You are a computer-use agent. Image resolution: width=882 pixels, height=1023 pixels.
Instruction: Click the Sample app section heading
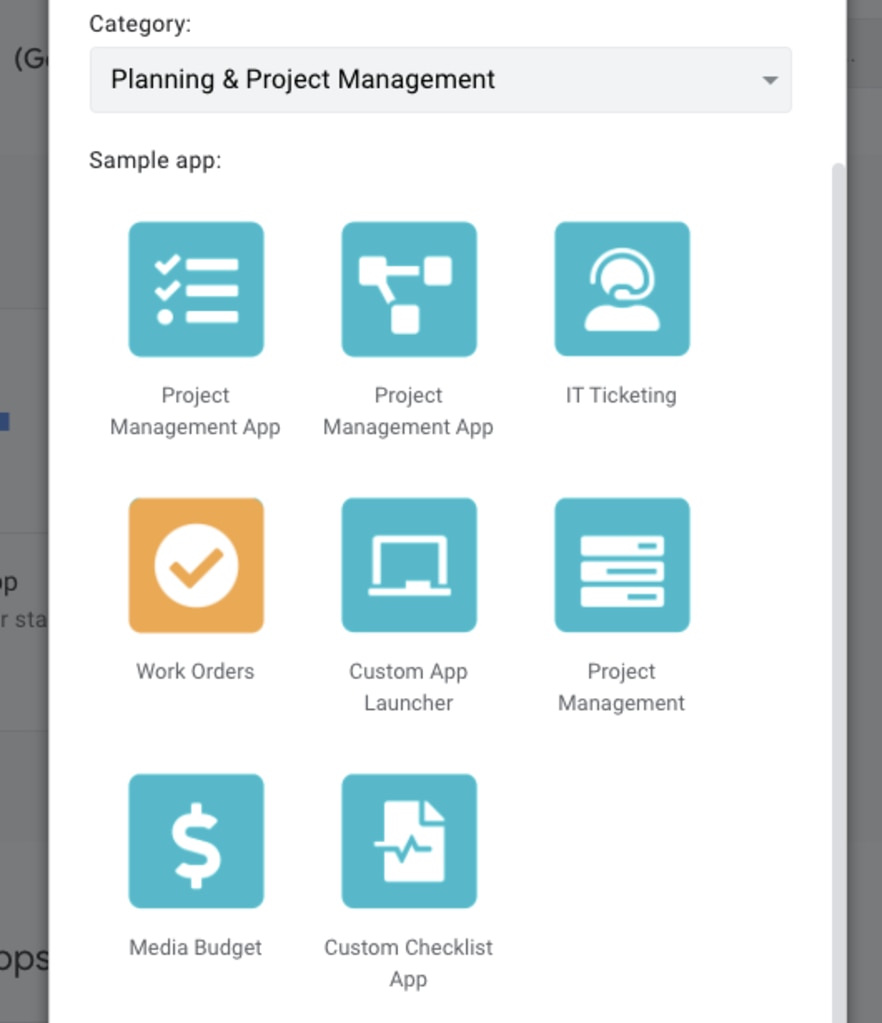pos(155,159)
